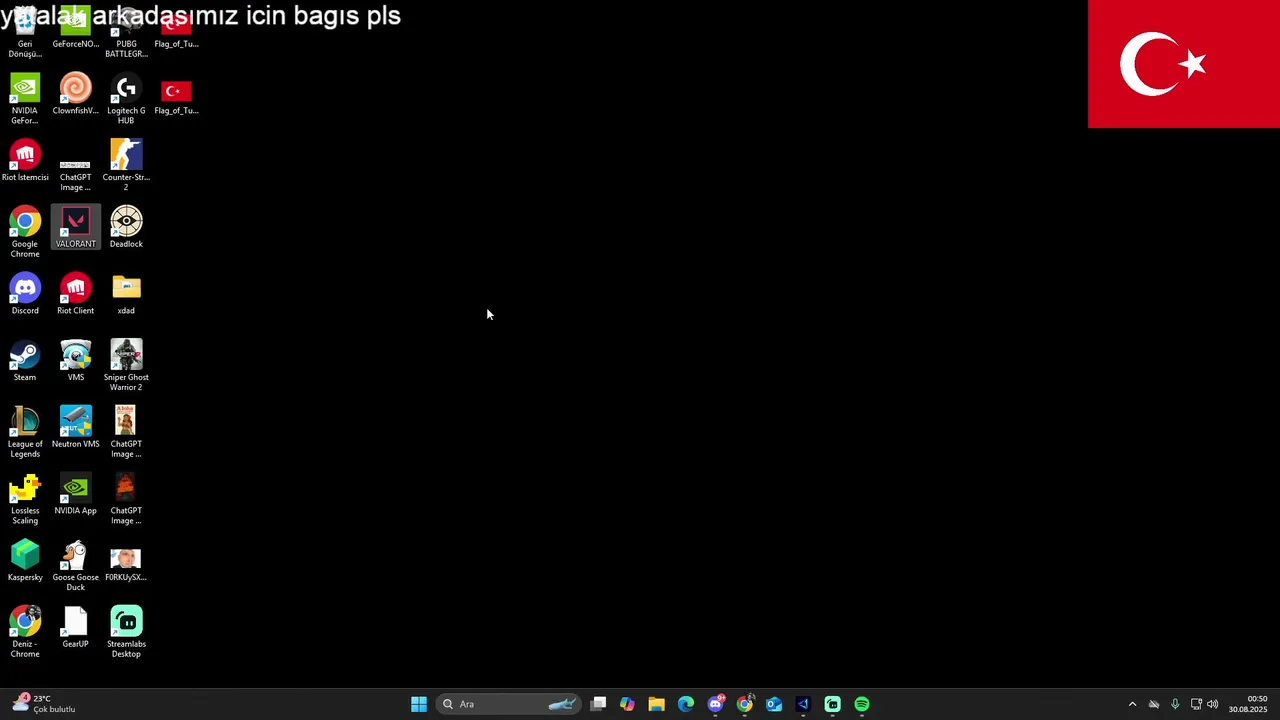Screen dimensions: 1280x720
Task: Open the Kaspersky desktop shortcut
Action: pos(25,561)
